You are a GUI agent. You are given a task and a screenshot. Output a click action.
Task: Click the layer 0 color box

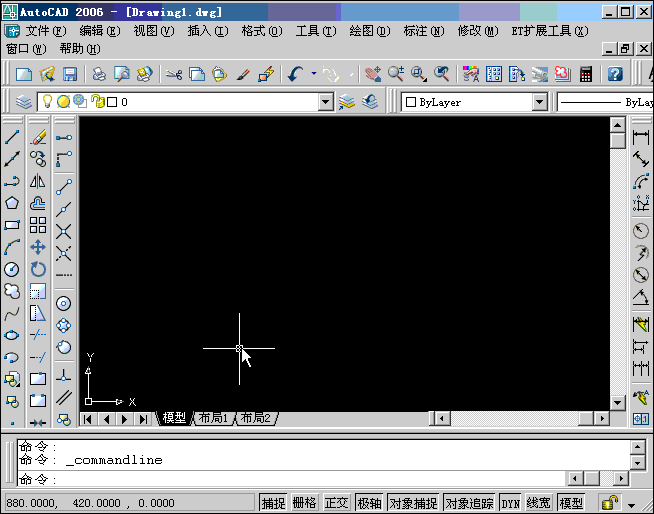pyautogui.click(x=112, y=102)
